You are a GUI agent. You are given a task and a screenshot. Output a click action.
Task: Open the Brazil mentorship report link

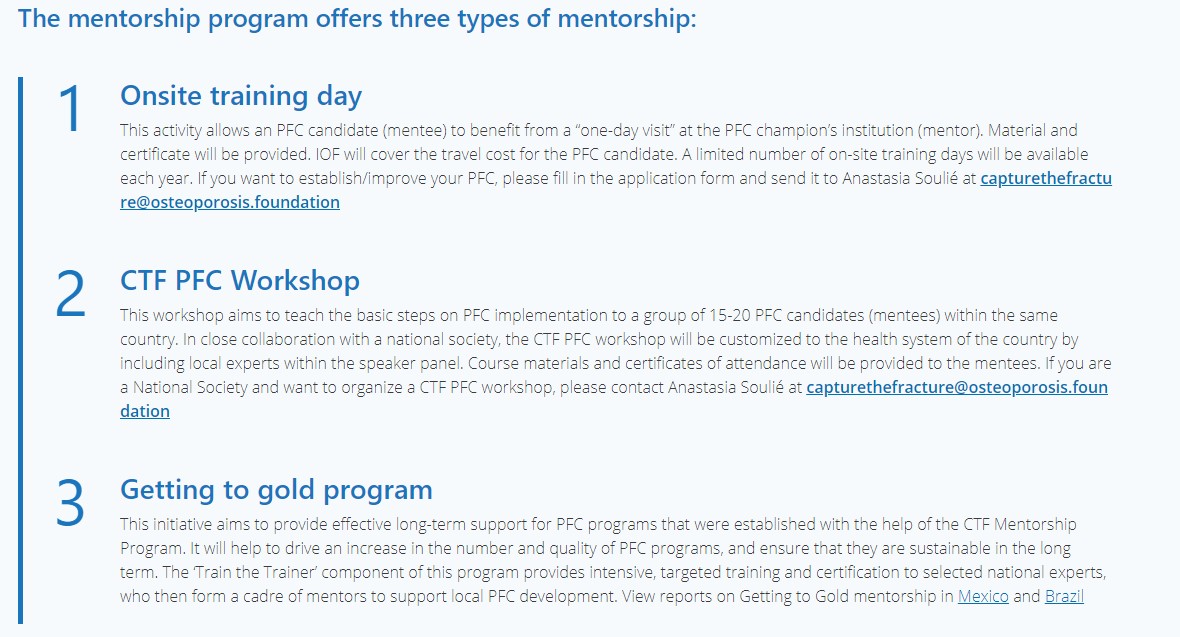(x=1064, y=596)
